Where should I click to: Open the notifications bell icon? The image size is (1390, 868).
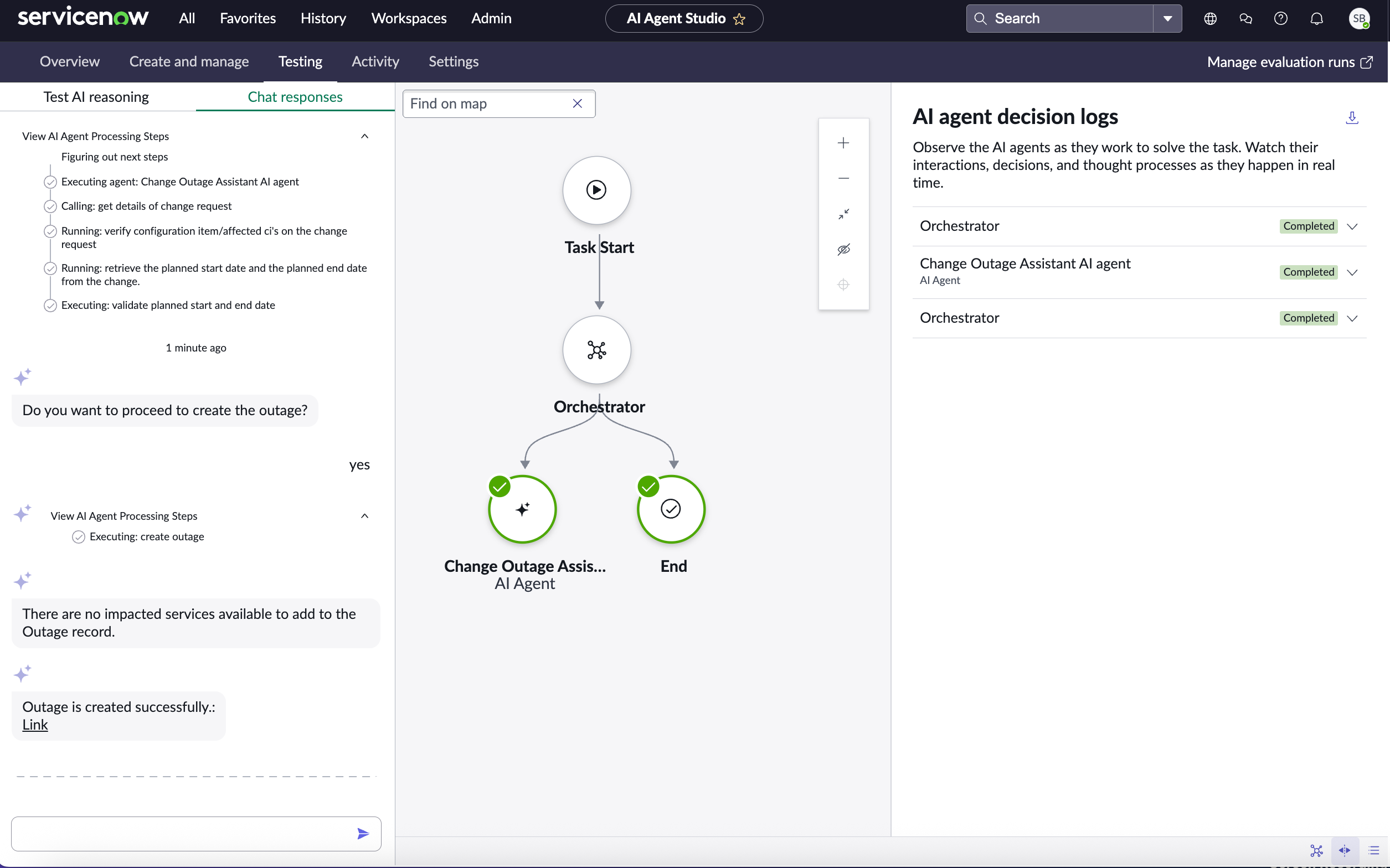(x=1316, y=18)
